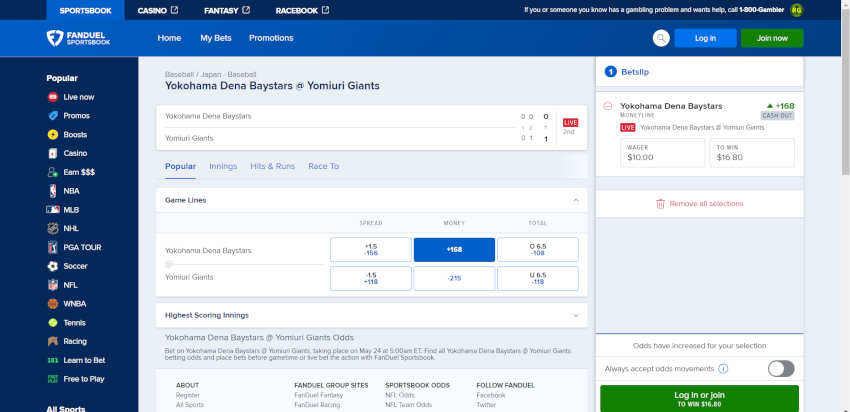850x412 pixels.
Task: Open NFL shield icon in sidebar
Action: click(x=53, y=285)
